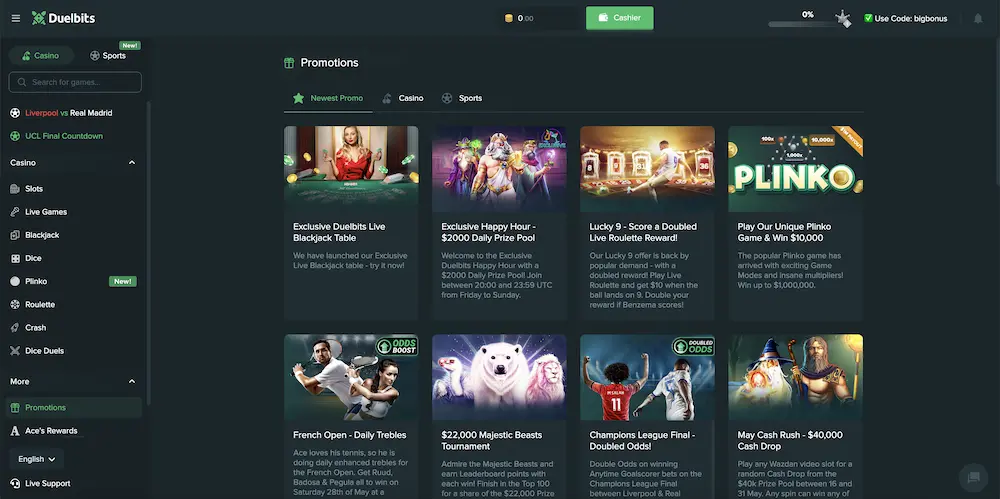Open Majestic Beasts Tournament thumbnail
Screen dimensions: 1000x499
tap(499, 377)
